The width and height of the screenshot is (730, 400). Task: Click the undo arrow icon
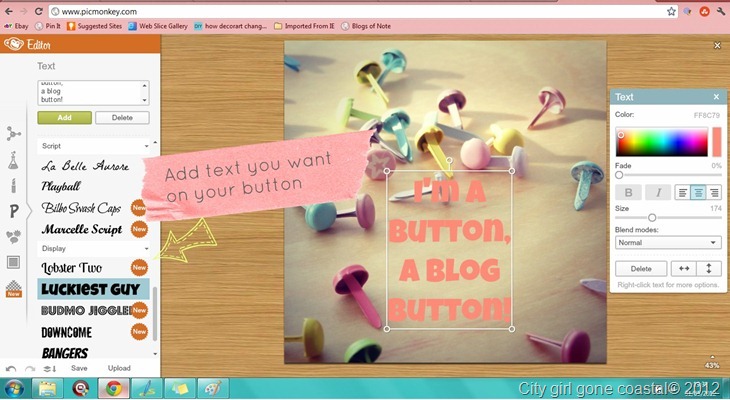click(11, 369)
